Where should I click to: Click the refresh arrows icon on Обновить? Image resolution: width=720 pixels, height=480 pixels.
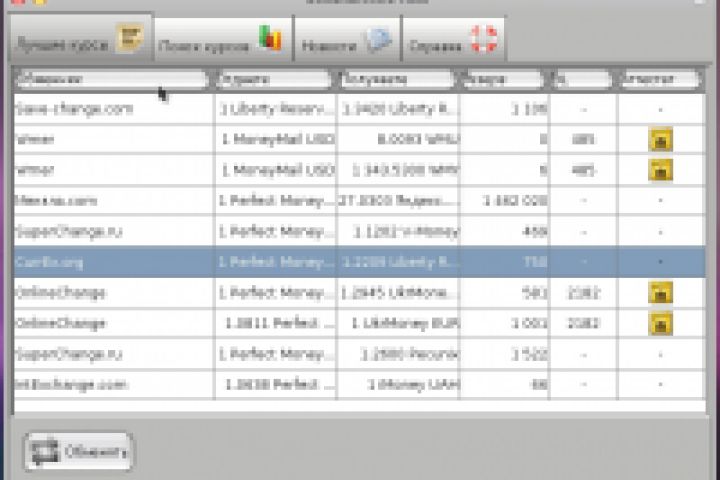tap(44, 451)
